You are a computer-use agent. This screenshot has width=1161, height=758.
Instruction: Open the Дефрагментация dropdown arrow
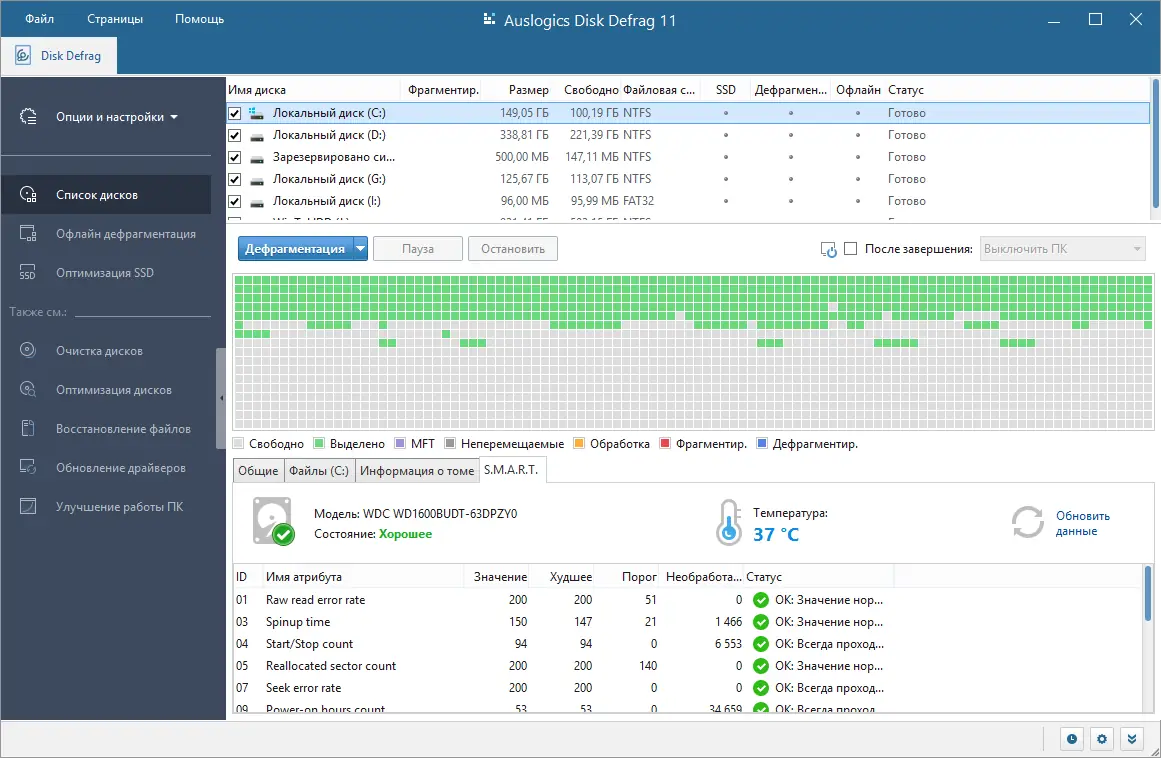[x=359, y=248]
